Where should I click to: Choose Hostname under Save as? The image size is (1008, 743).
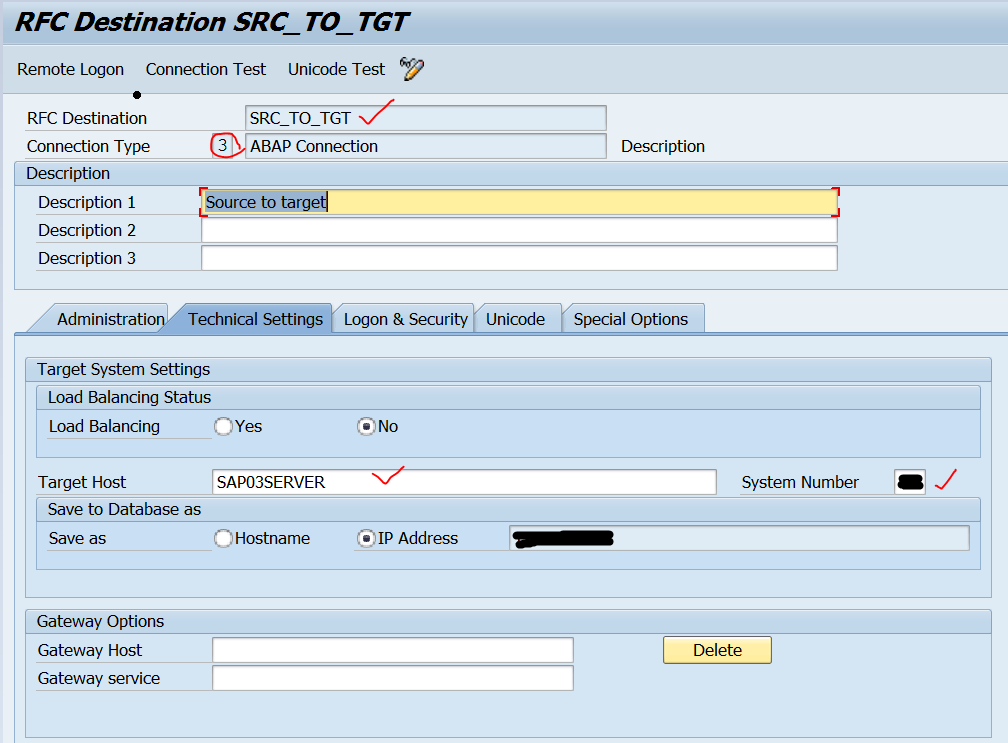point(223,538)
